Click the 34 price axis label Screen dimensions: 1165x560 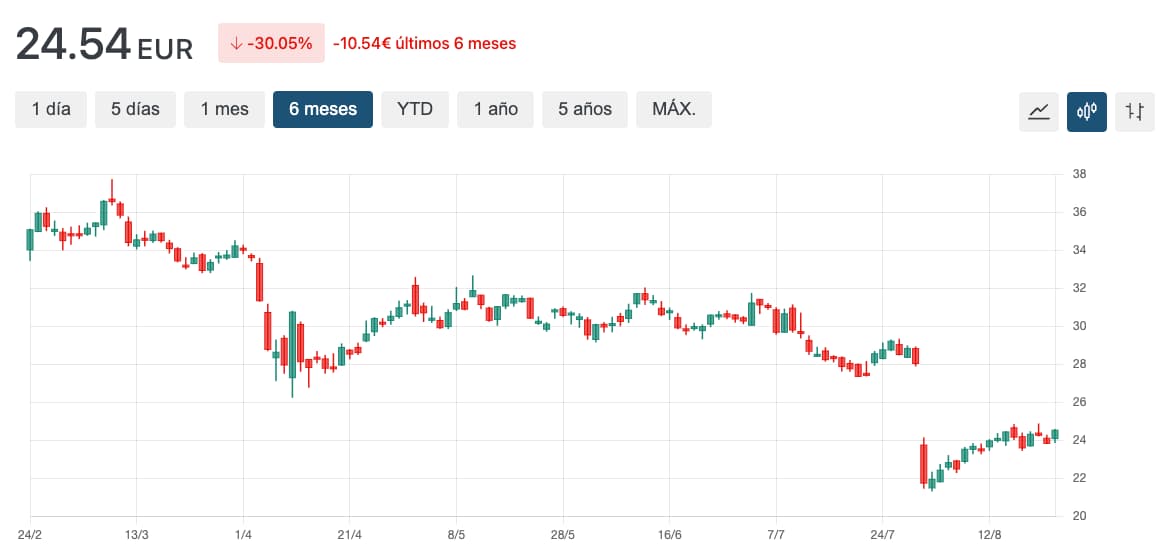pos(1080,250)
